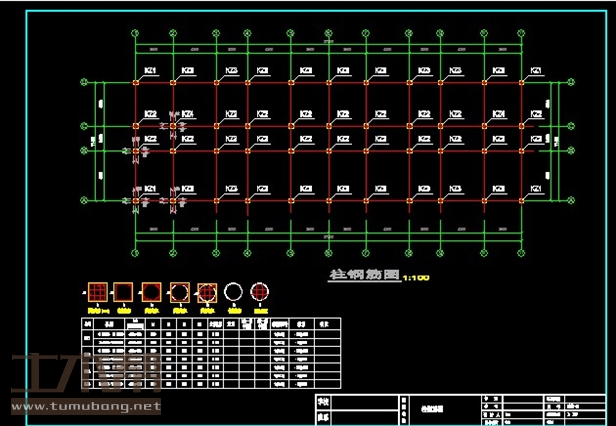Select the top-left corner KZ1 column label
616x426 pixels.
(x=150, y=70)
